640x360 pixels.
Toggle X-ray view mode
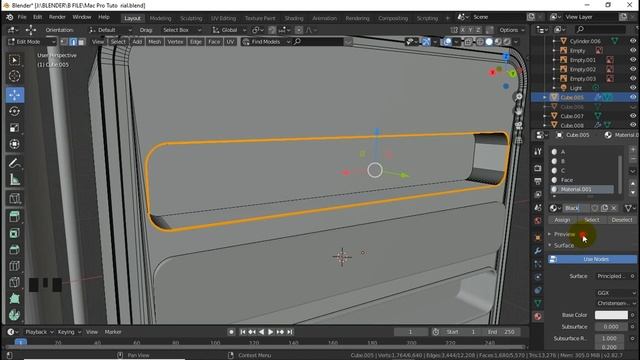click(468, 42)
